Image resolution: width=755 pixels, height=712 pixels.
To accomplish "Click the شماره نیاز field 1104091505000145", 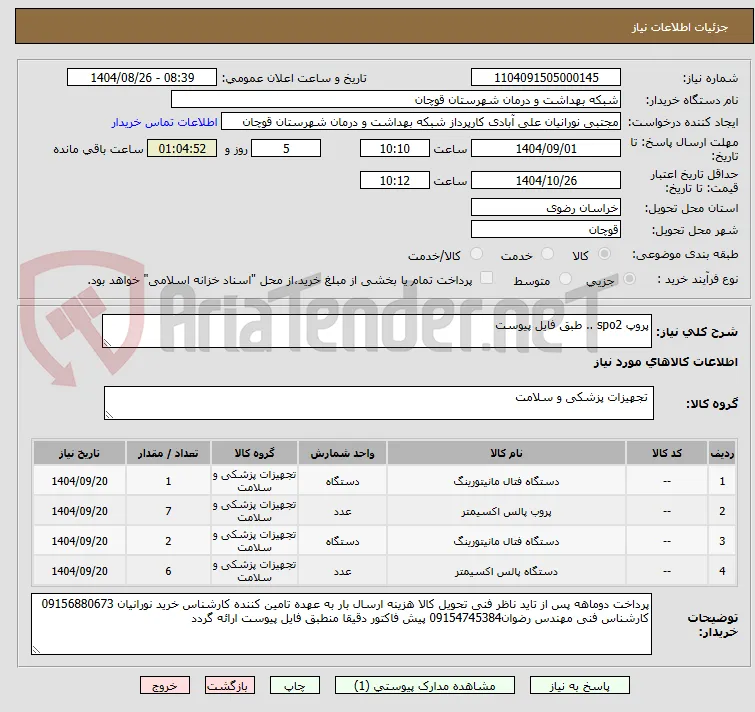I will click(x=546, y=78).
